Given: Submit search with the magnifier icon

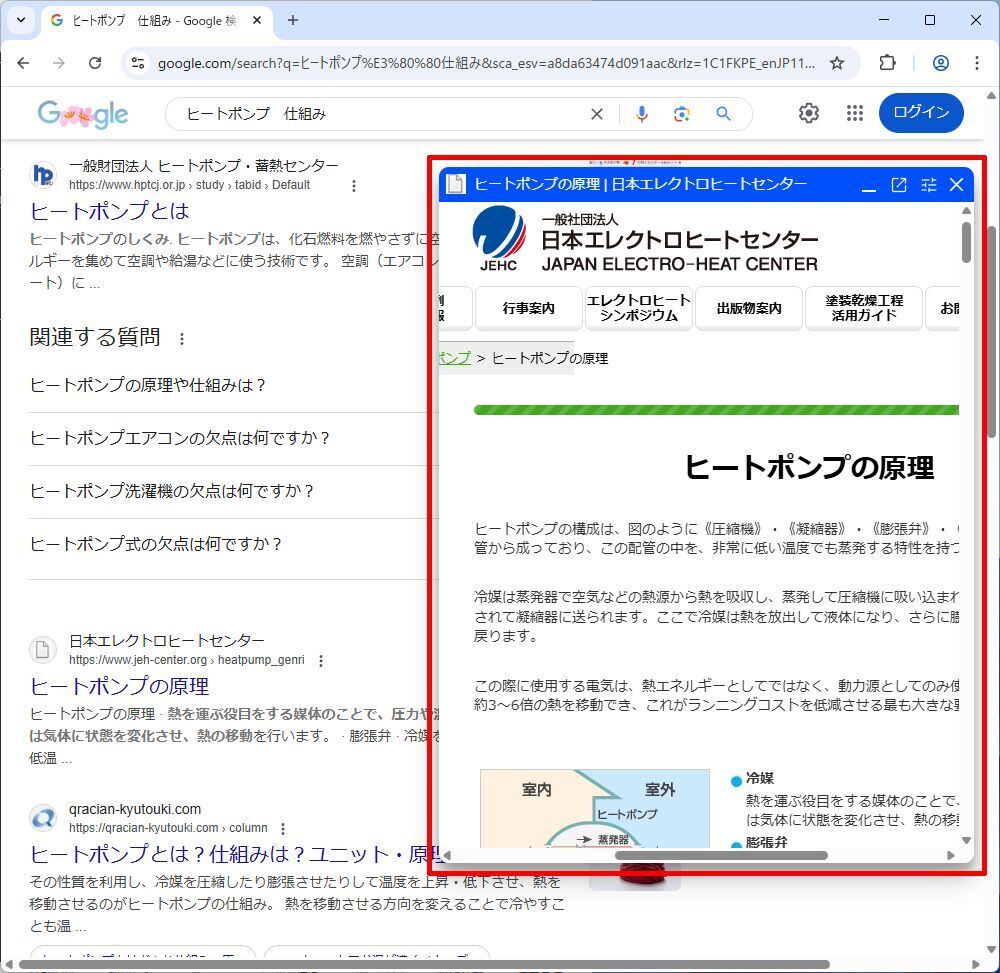Looking at the screenshot, I should 723,113.
